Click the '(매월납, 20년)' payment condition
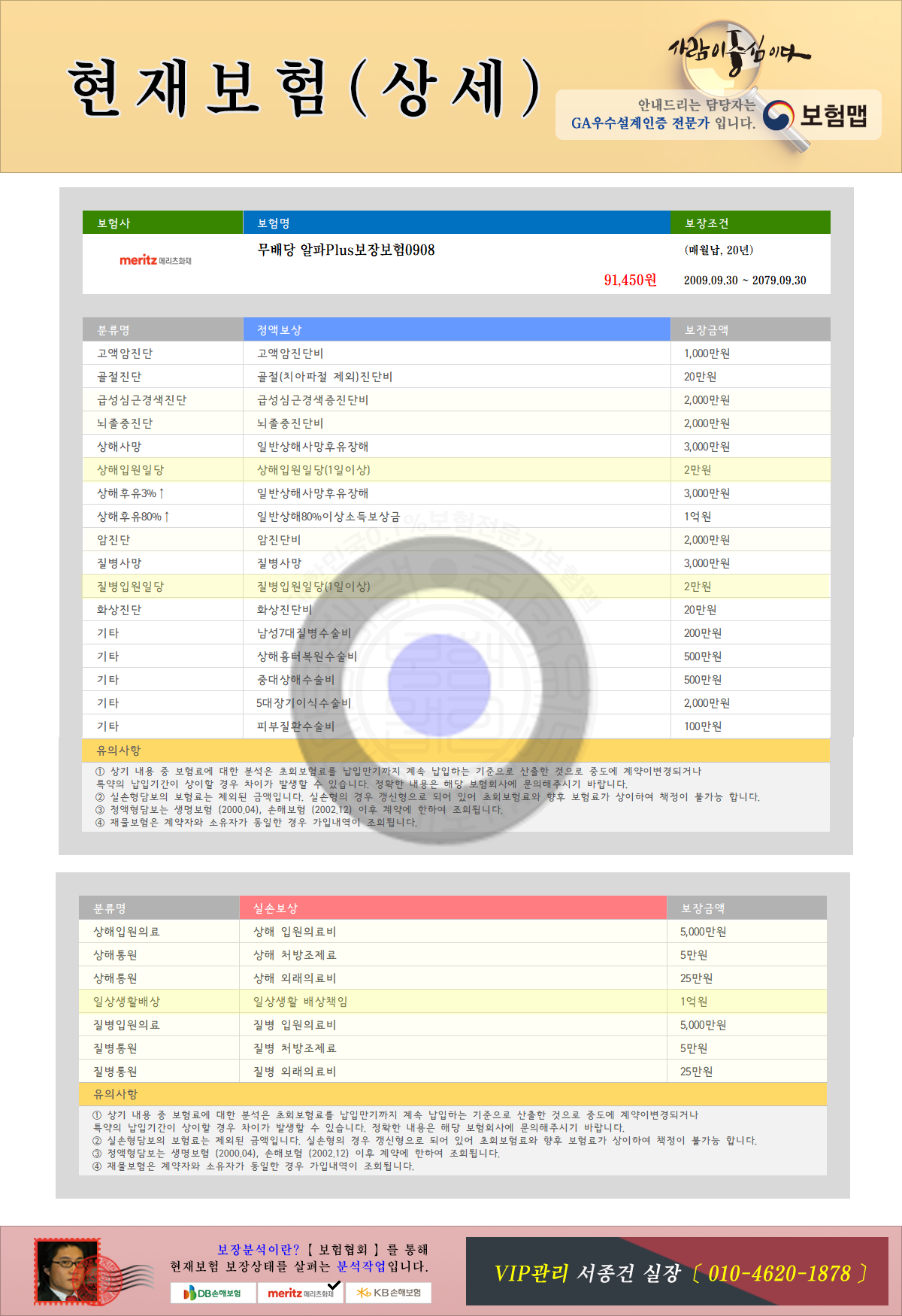The image size is (902, 1316). tap(719, 250)
